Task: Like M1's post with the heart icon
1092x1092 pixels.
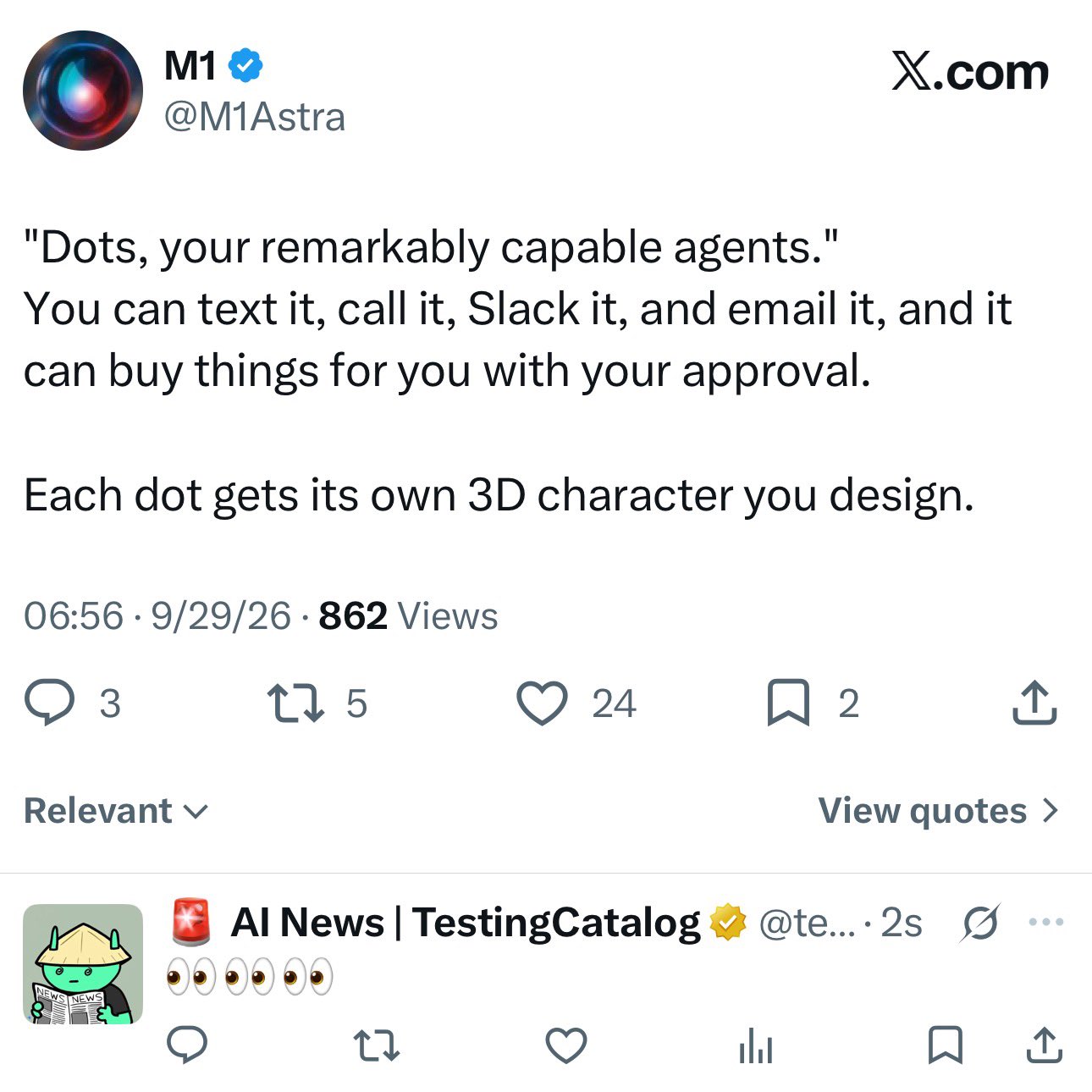Action: coord(542,703)
